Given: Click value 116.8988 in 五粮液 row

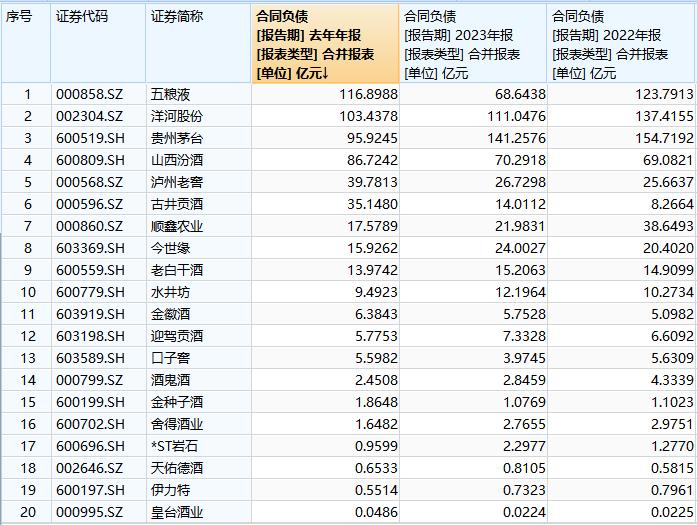Looking at the screenshot, I should pos(369,94).
